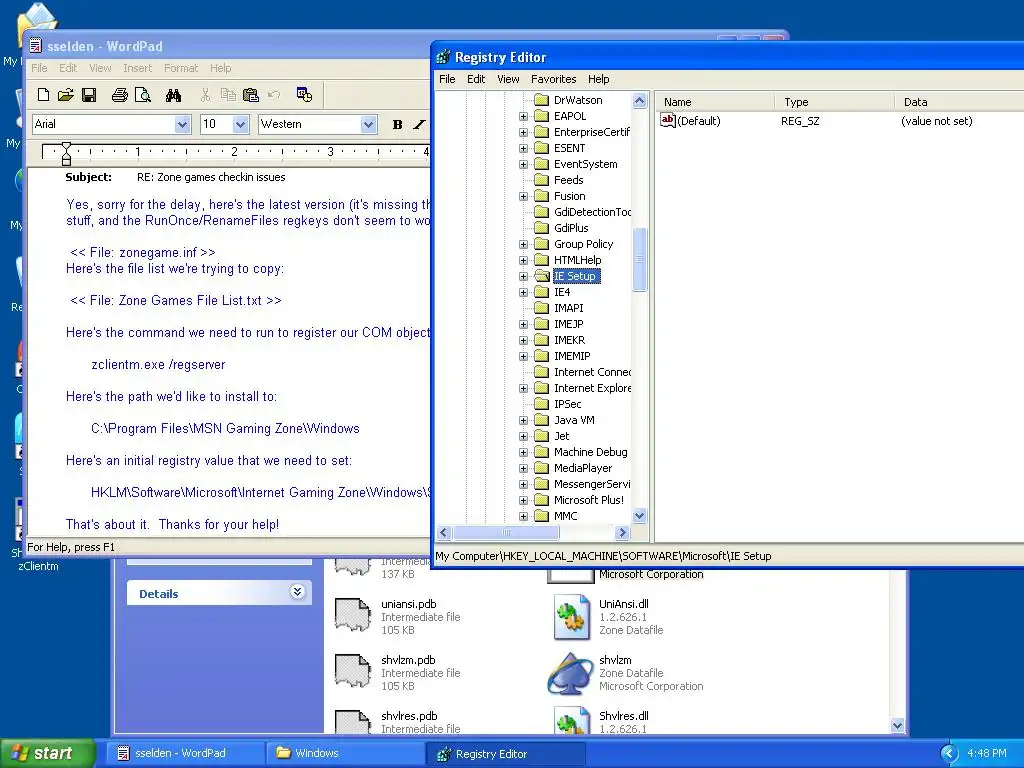Click the shvlzm spade application icon

click(x=571, y=673)
